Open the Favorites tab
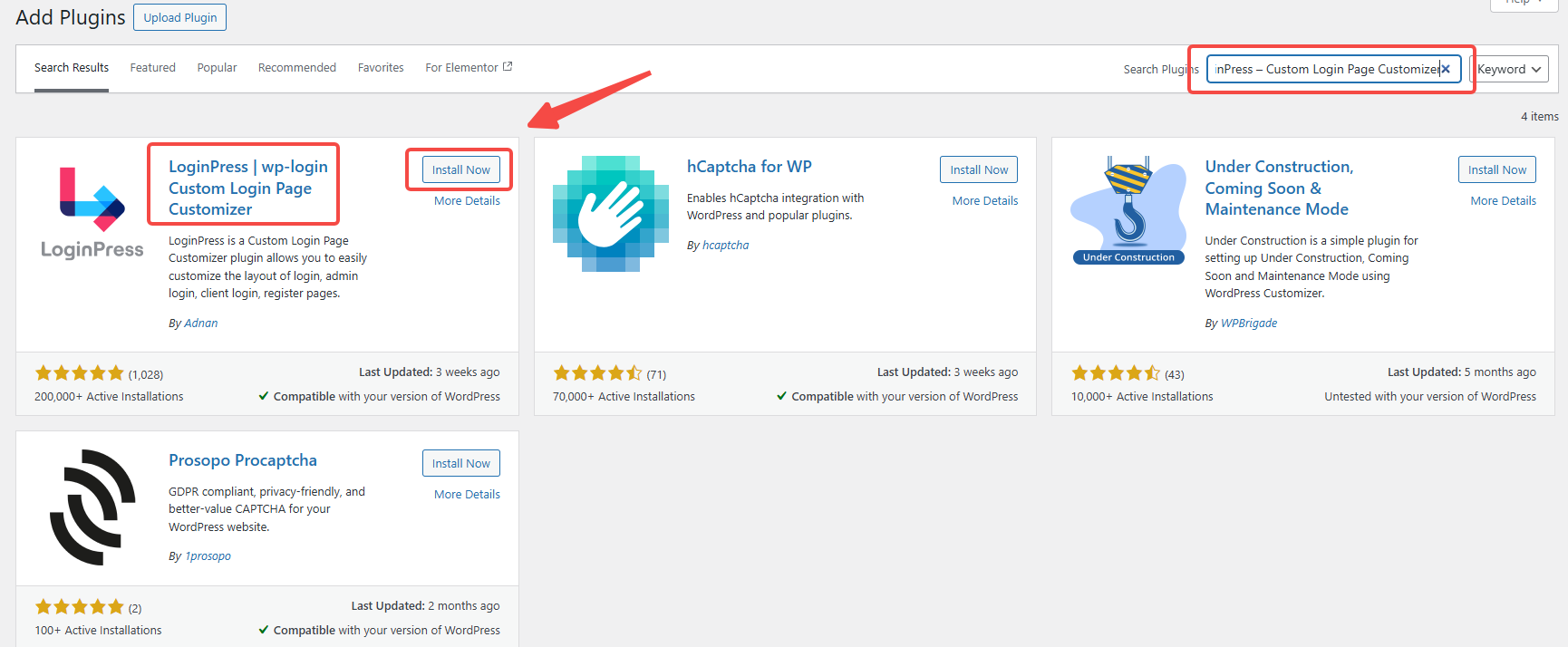 click(381, 68)
